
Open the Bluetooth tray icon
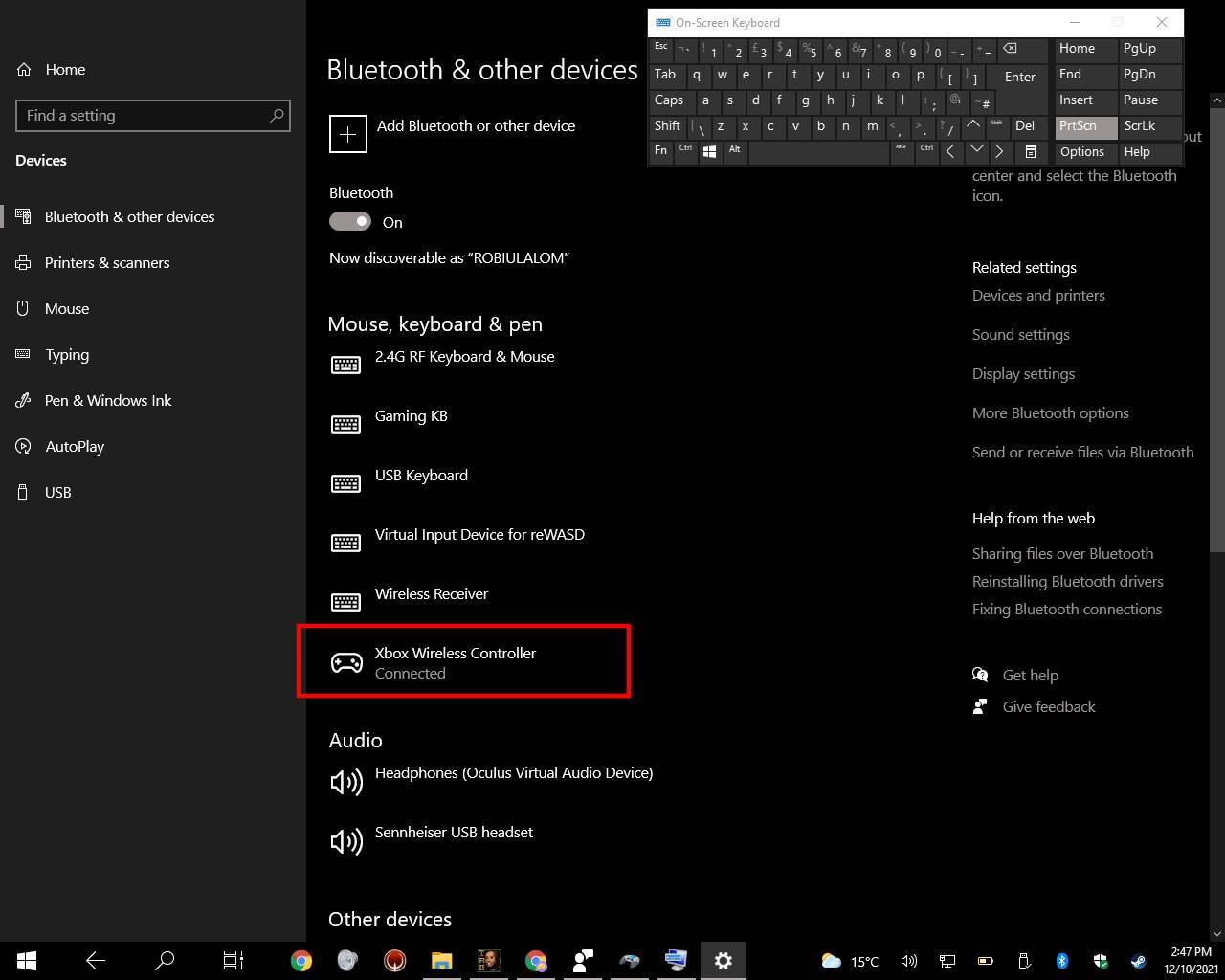click(x=1062, y=961)
